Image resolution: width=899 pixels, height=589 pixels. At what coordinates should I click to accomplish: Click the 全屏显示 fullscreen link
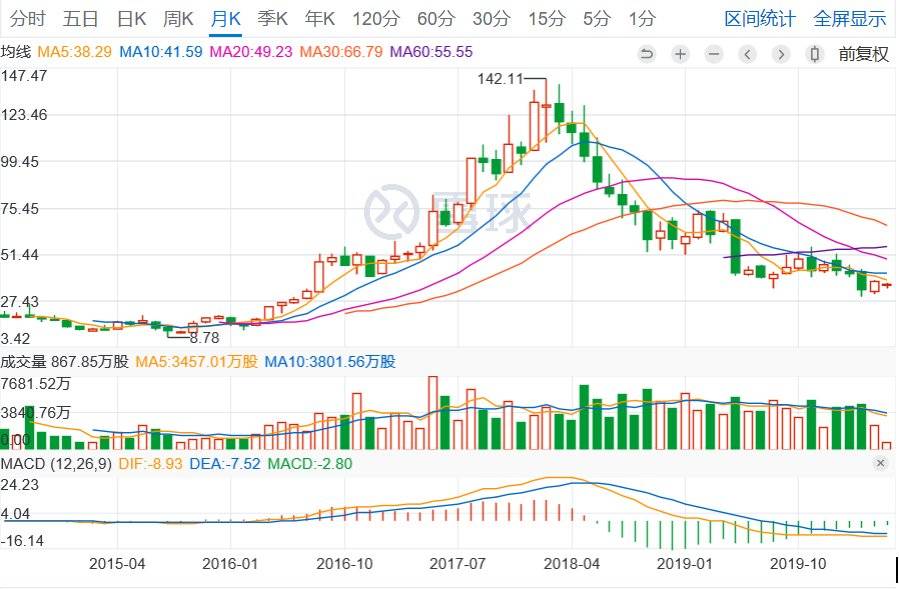point(850,18)
